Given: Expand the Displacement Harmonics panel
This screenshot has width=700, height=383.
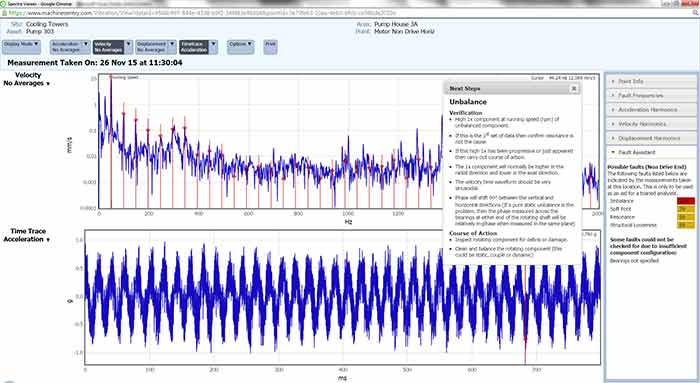Looking at the screenshot, I should click(x=651, y=138).
